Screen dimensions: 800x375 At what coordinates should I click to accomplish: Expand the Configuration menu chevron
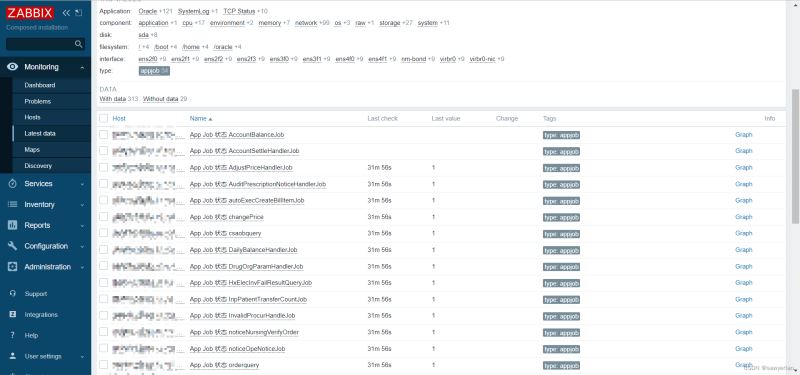point(82,246)
